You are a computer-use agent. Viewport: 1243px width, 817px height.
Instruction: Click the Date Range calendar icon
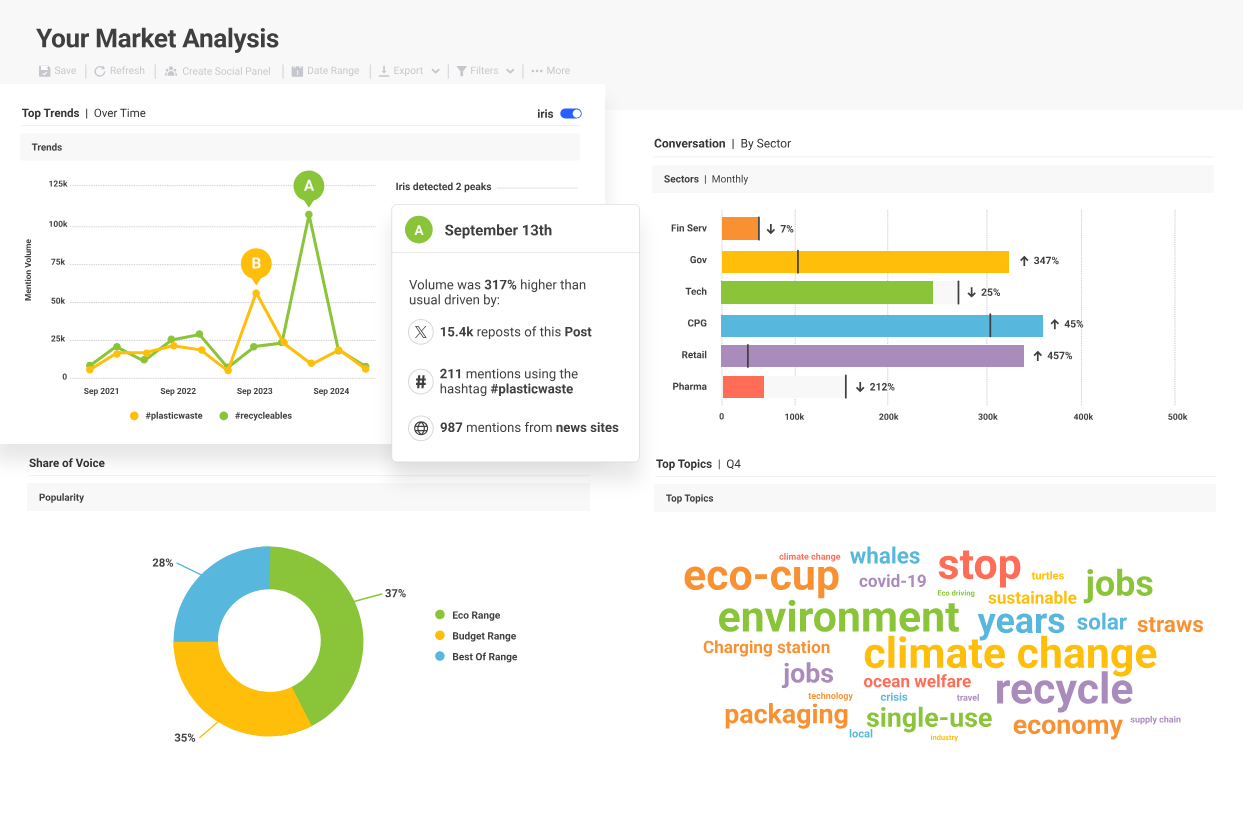pos(297,71)
